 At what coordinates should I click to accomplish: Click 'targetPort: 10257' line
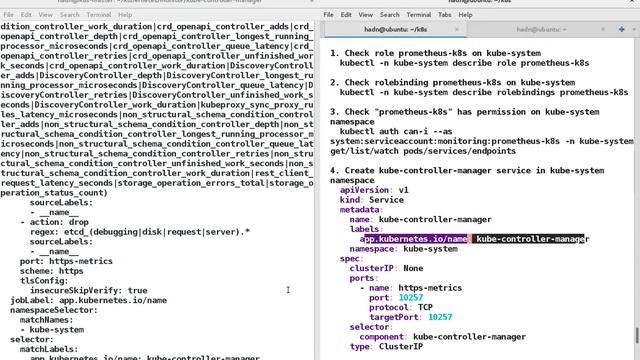[411, 318]
